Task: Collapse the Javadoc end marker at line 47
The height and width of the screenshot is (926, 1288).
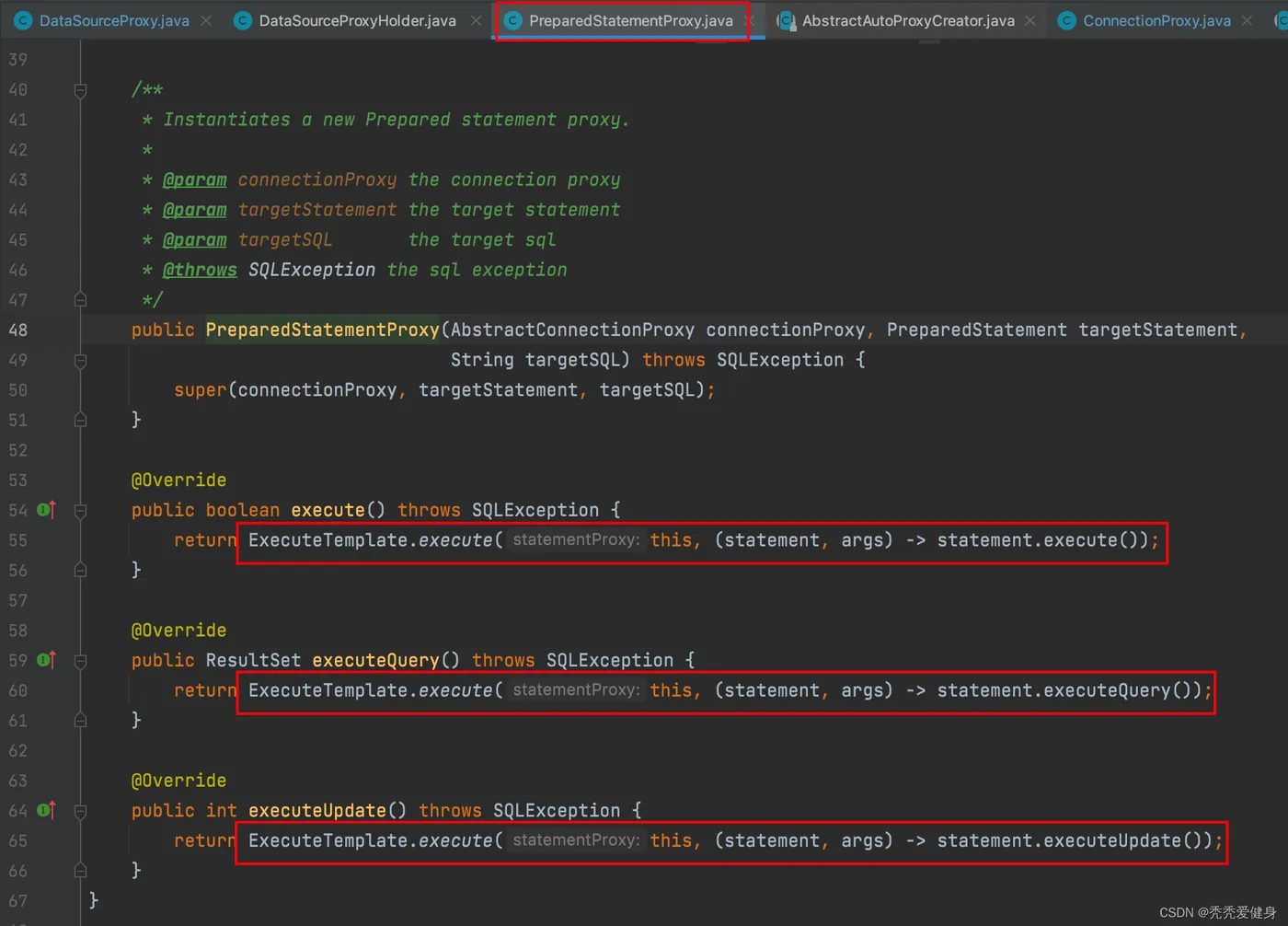Action: click(80, 299)
